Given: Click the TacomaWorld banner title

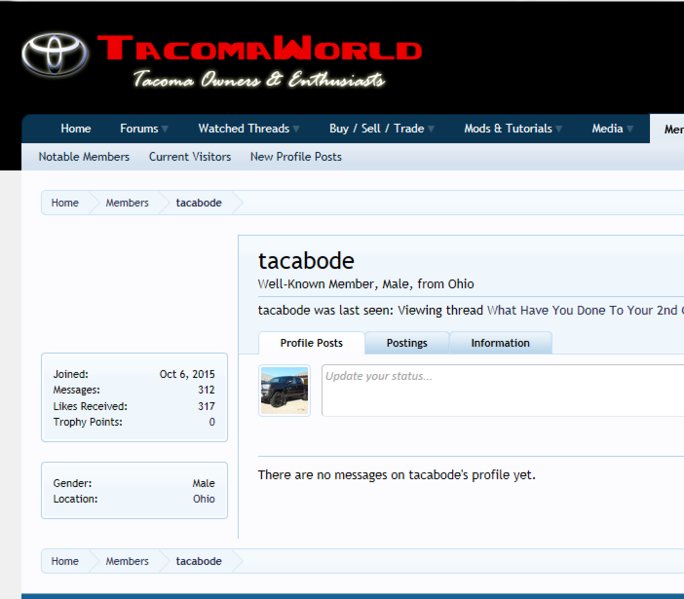Looking at the screenshot, I should tap(260, 48).
